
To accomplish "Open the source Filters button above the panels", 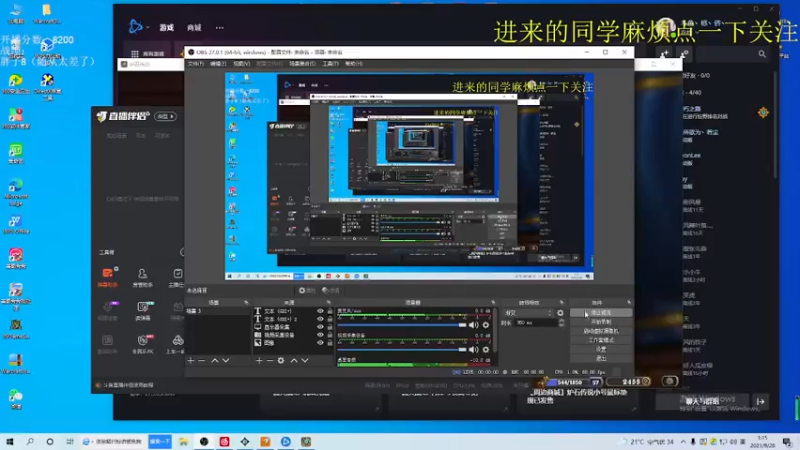I will tap(331, 290).
